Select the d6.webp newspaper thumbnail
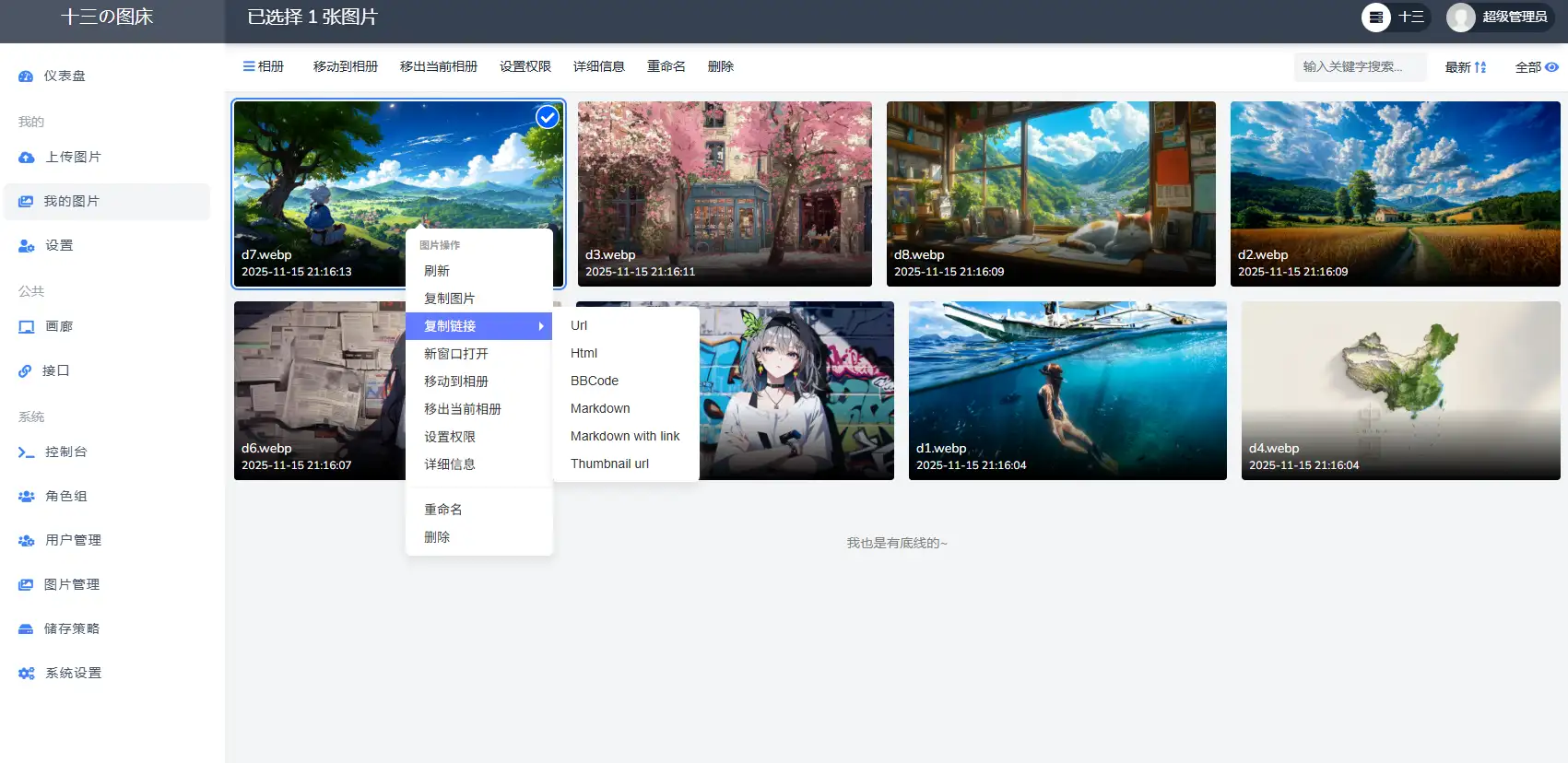The height and width of the screenshot is (763, 1568). [x=319, y=391]
